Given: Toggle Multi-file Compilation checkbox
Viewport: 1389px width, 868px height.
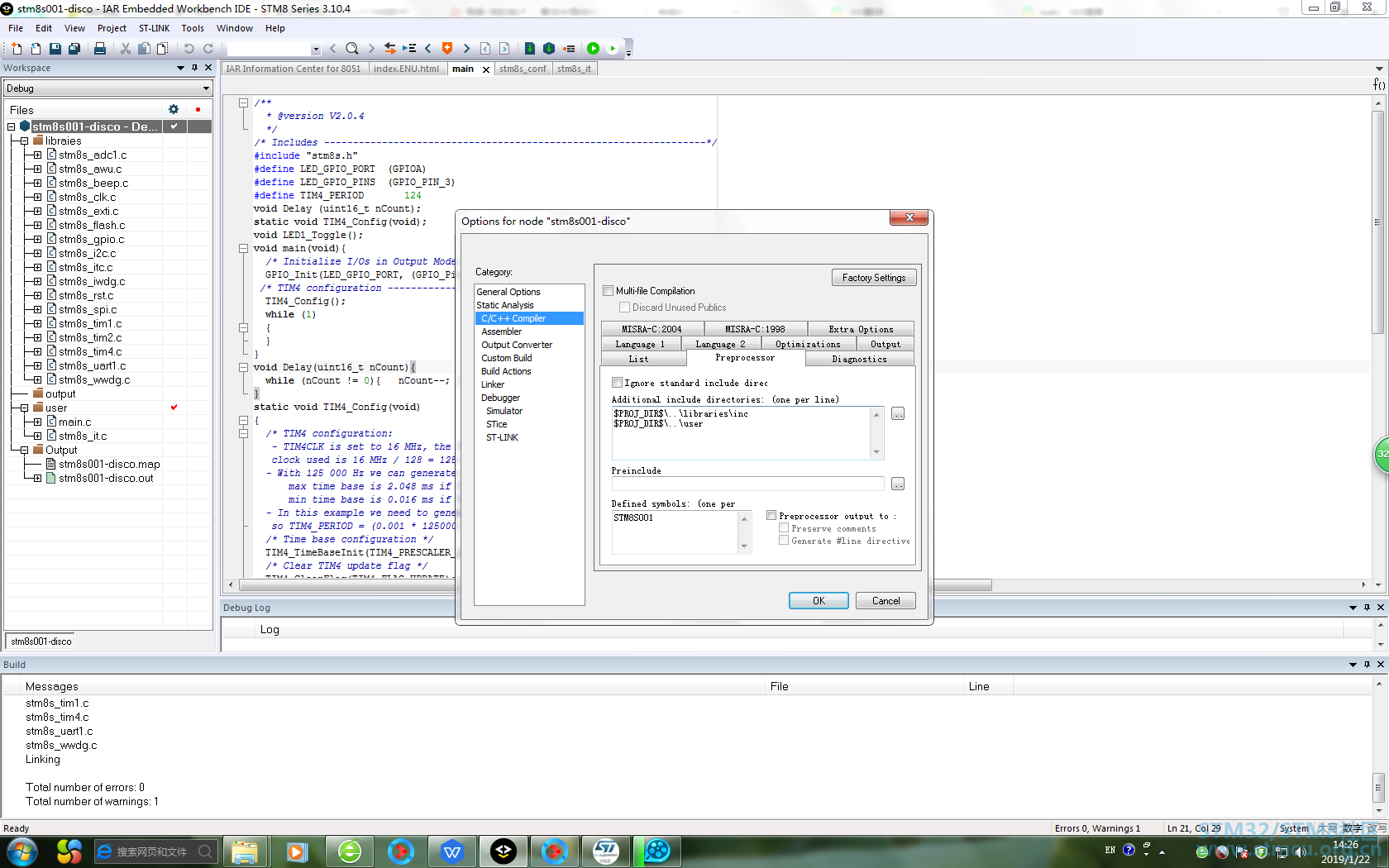Looking at the screenshot, I should click(x=609, y=291).
